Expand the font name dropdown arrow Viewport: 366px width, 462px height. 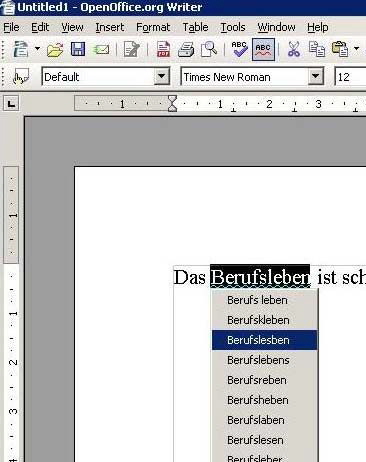pos(315,77)
